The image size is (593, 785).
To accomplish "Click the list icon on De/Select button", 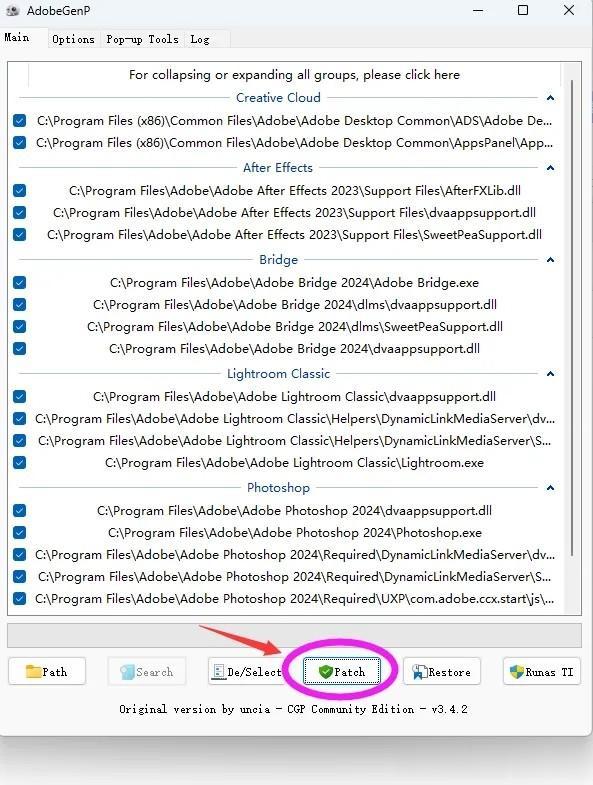I will 218,672.
